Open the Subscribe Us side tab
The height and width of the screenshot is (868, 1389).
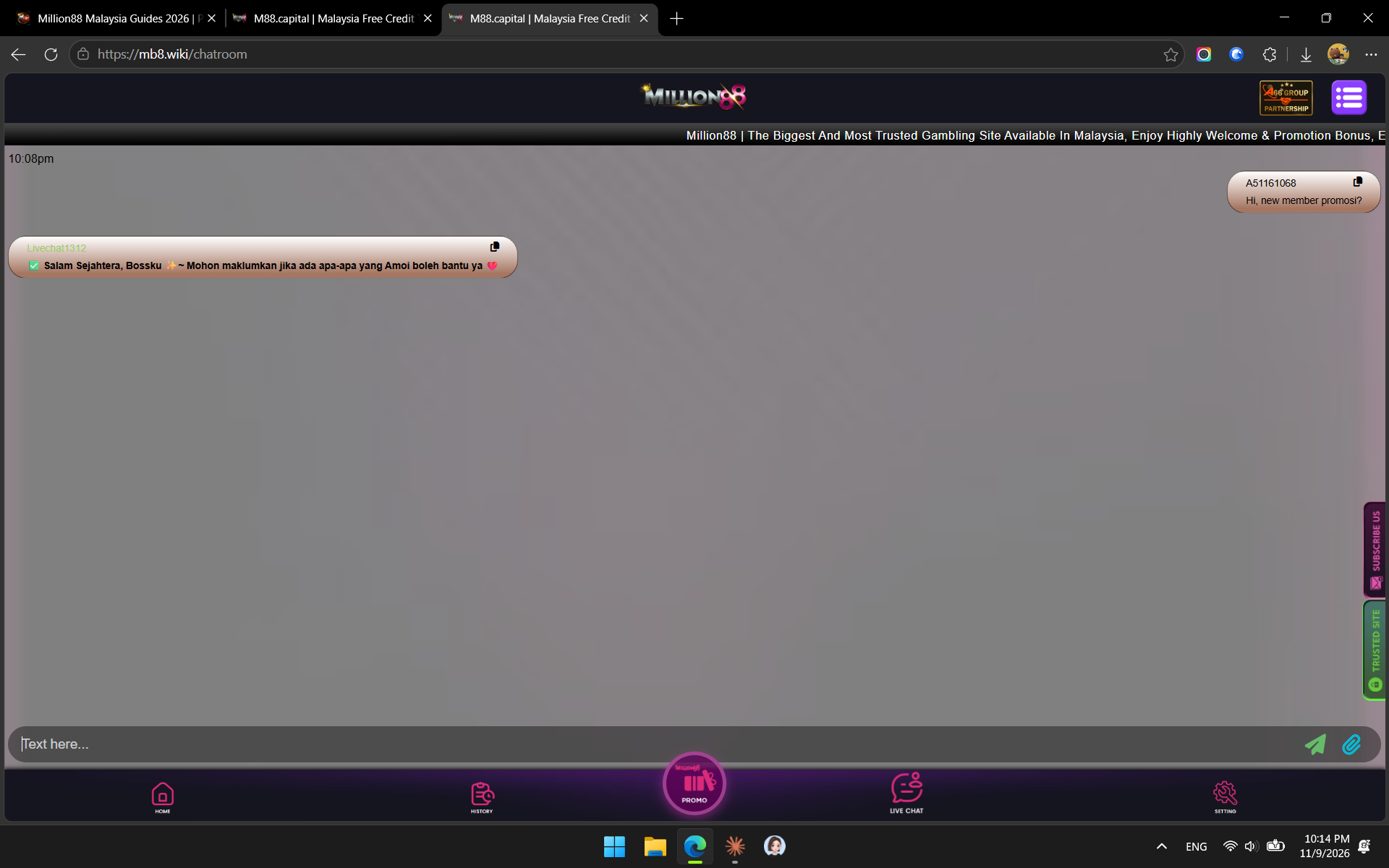(x=1375, y=550)
